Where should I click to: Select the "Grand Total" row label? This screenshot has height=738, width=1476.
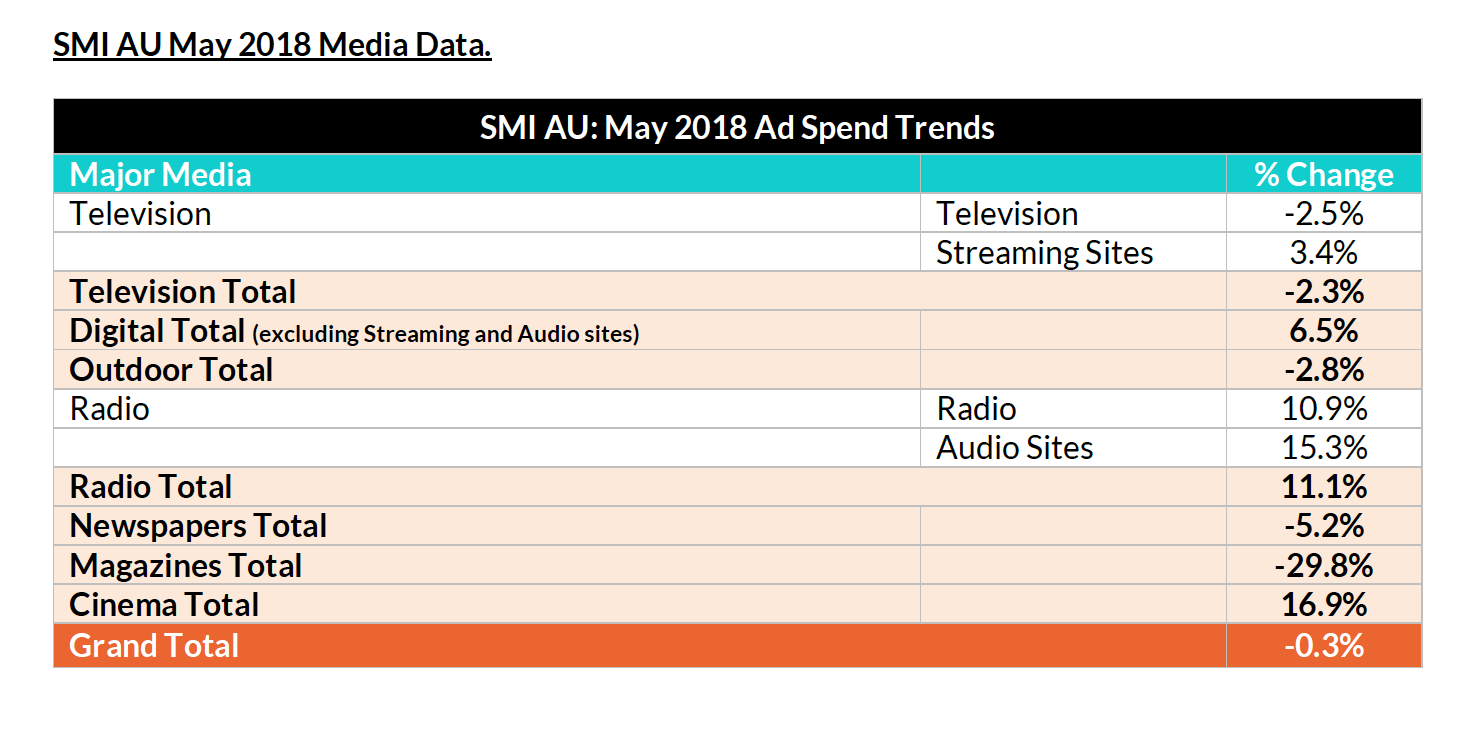click(x=154, y=645)
